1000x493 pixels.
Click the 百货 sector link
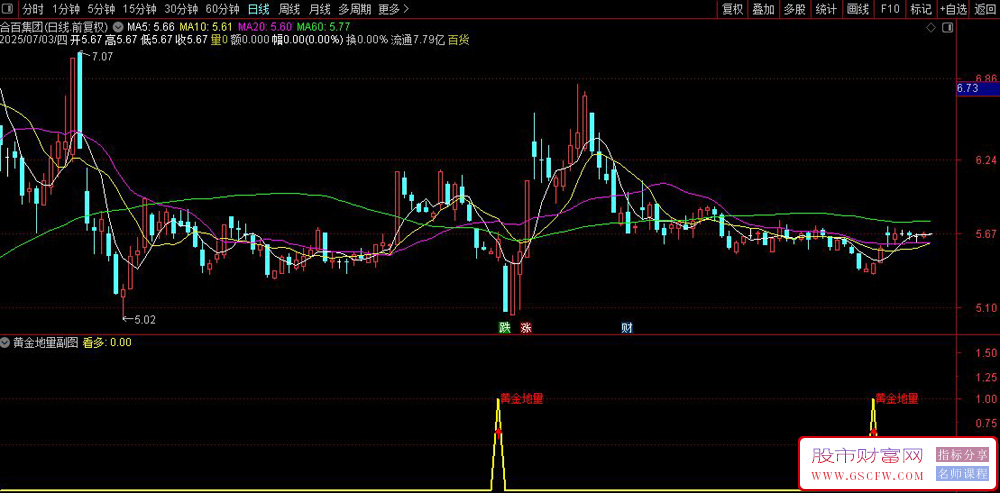(458, 40)
